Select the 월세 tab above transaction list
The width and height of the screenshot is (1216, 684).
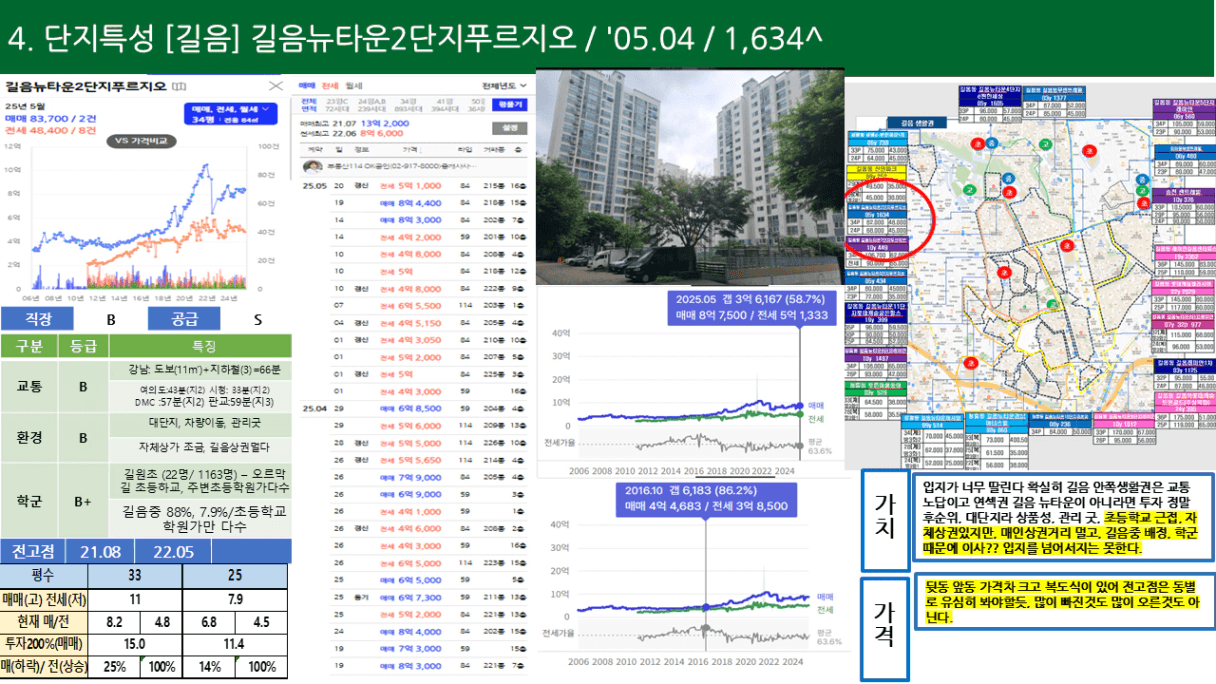pyautogui.click(x=354, y=87)
